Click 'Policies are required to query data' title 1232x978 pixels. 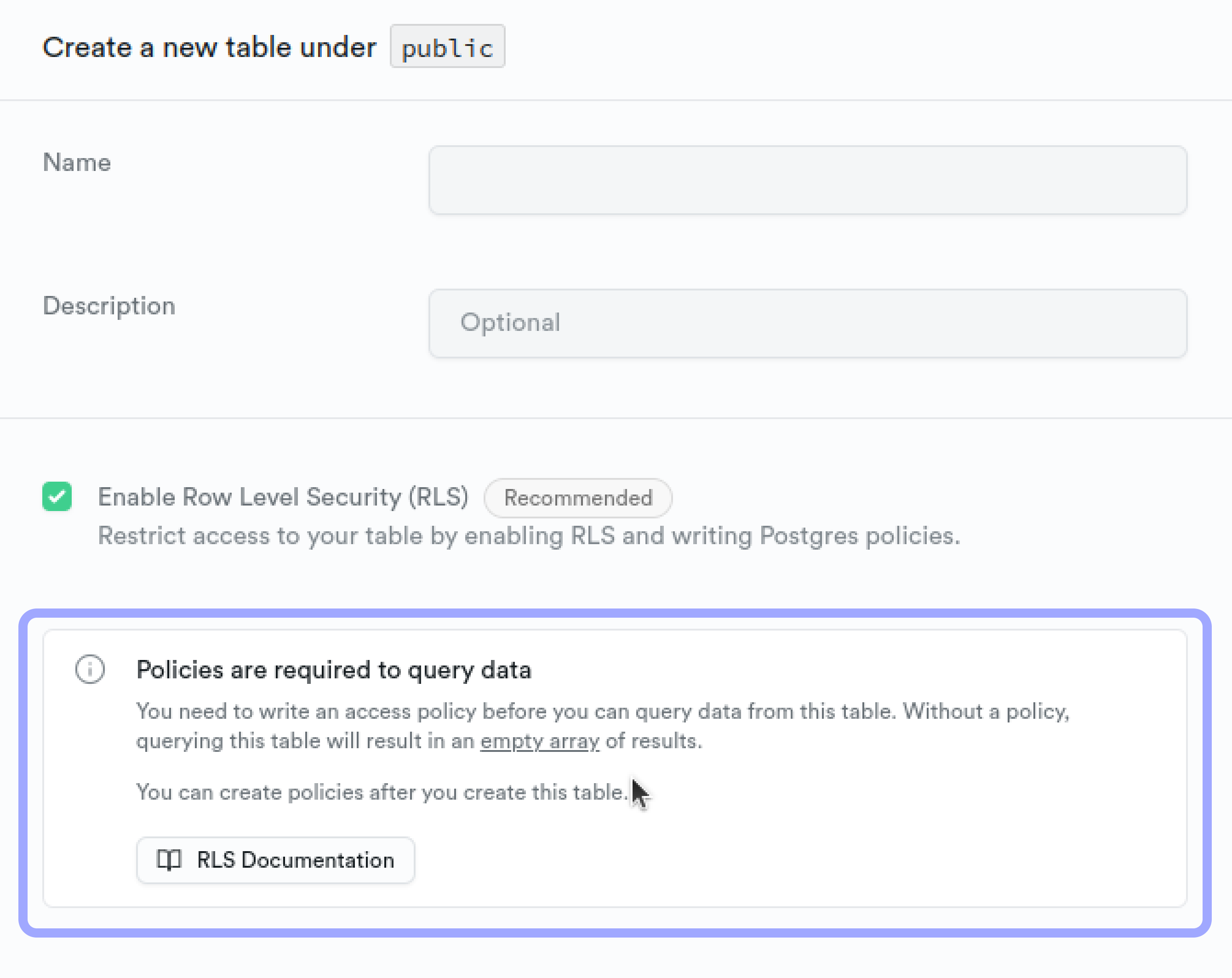[334, 670]
